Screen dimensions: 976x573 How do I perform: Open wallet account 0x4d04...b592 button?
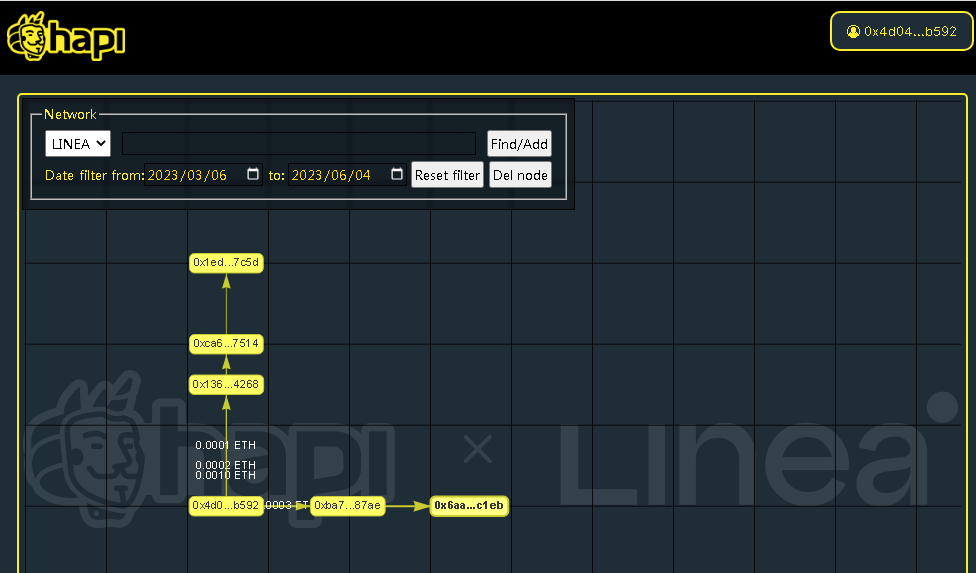coord(901,31)
